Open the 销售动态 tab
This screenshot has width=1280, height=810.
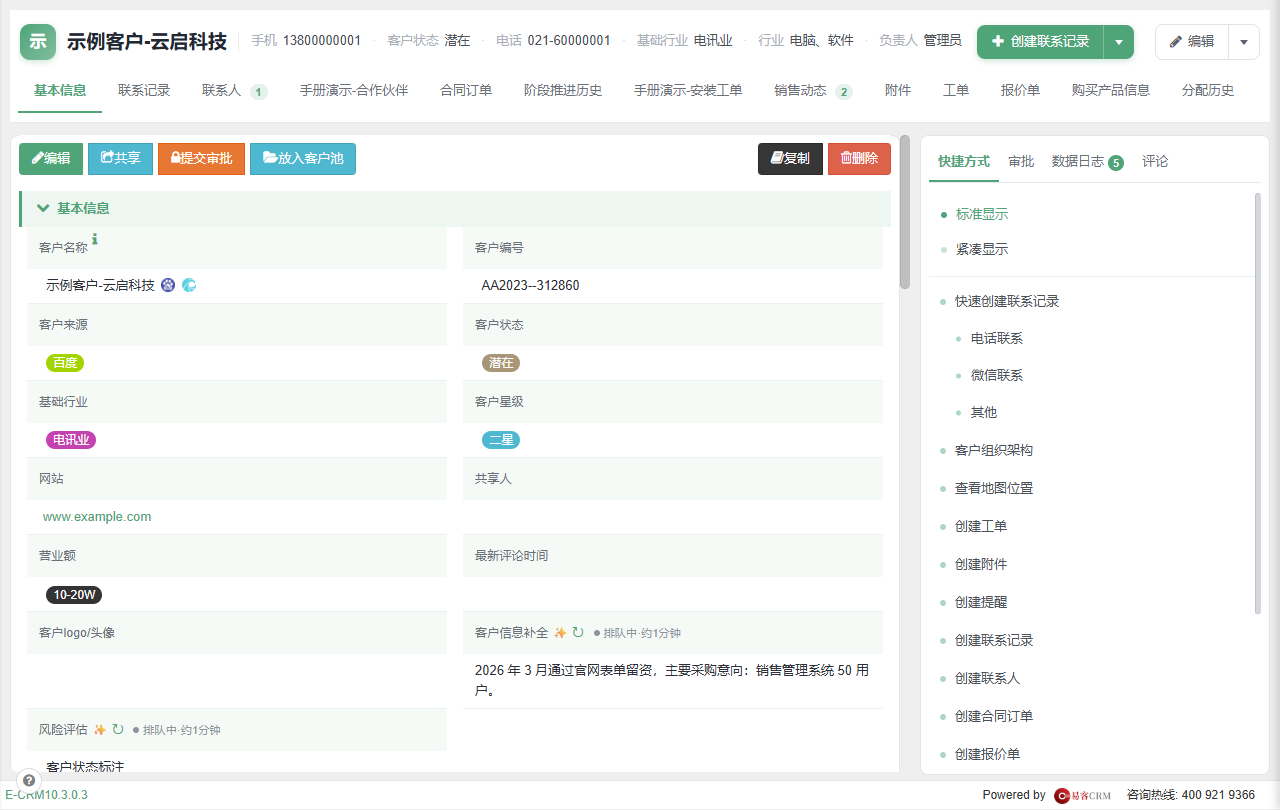click(800, 90)
